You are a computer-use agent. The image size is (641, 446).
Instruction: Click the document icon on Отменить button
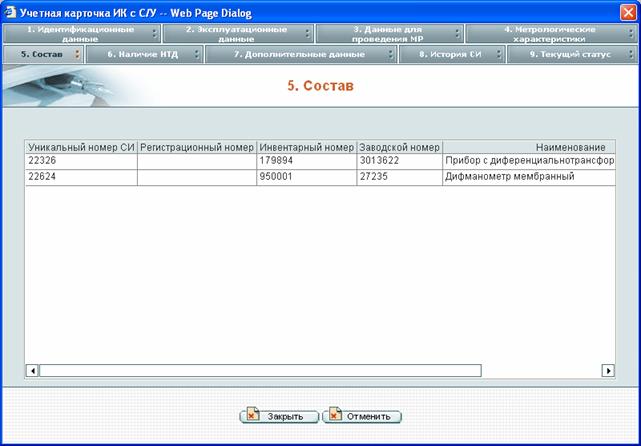[336, 414]
